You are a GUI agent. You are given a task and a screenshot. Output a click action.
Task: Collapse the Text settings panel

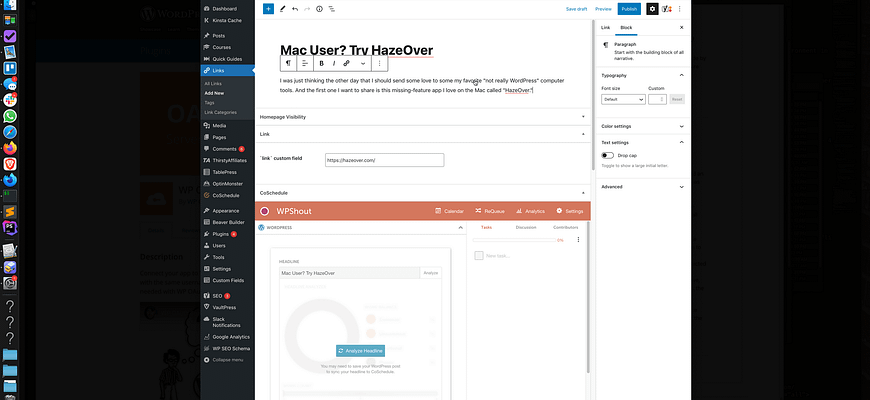pyautogui.click(x=681, y=143)
